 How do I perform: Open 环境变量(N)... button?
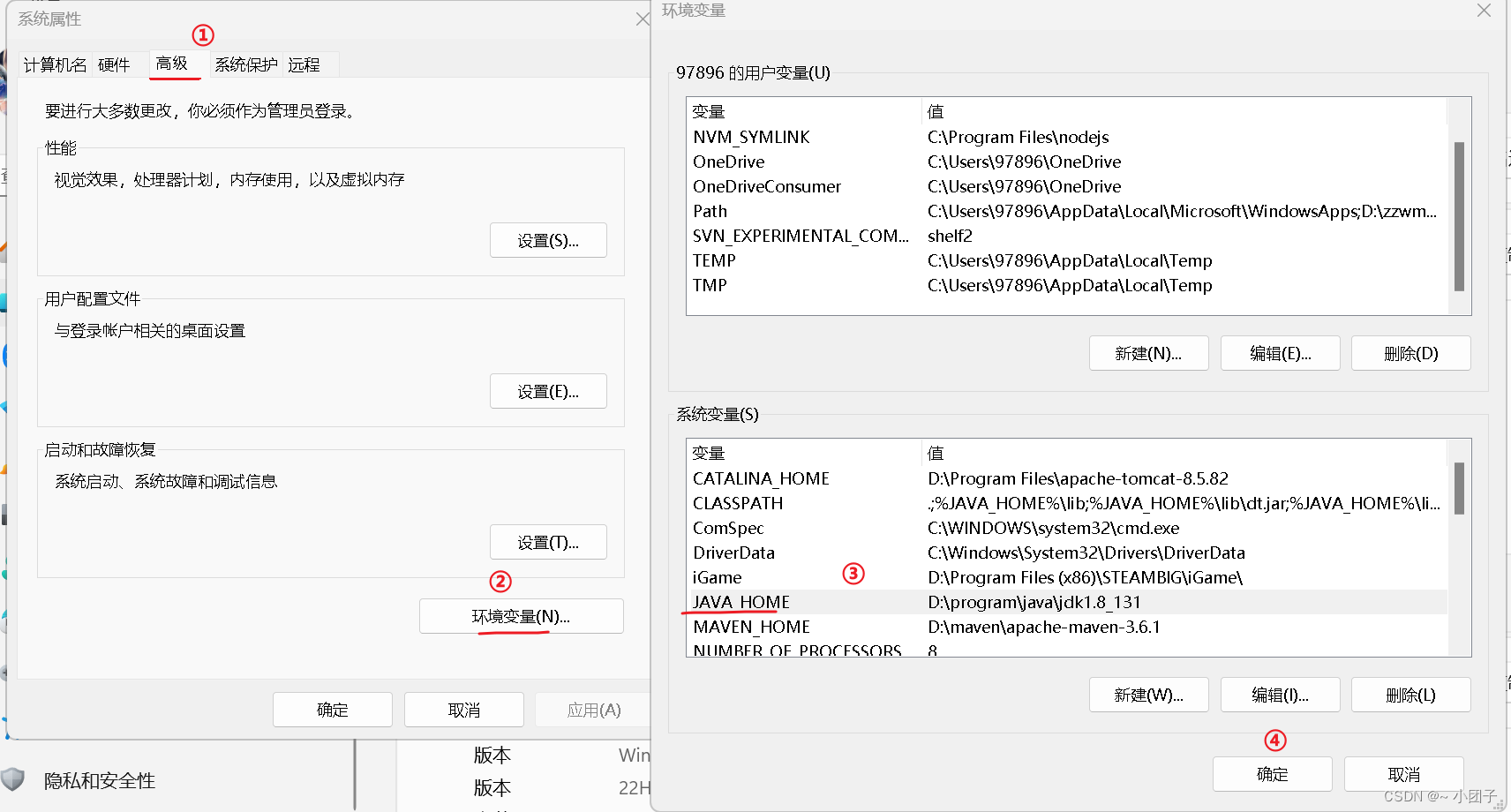(x=521, y=616)
